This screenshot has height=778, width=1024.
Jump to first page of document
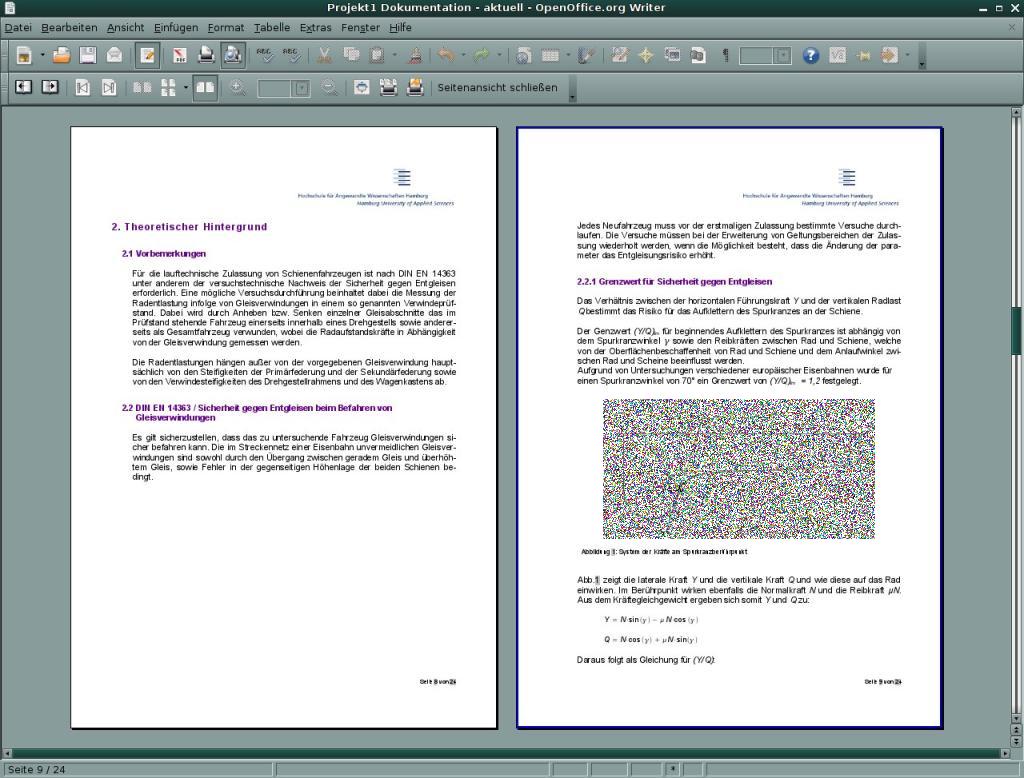82,88
